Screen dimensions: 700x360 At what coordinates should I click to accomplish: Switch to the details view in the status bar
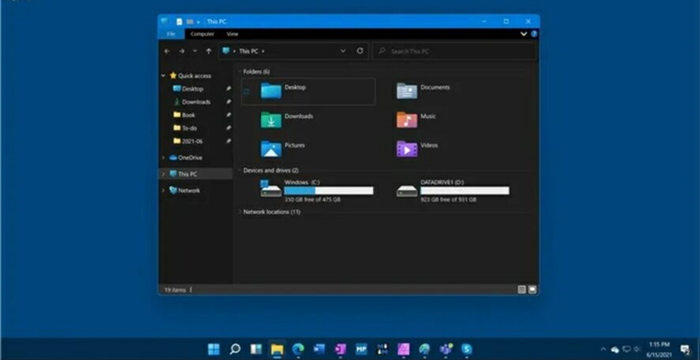(521, 289)
